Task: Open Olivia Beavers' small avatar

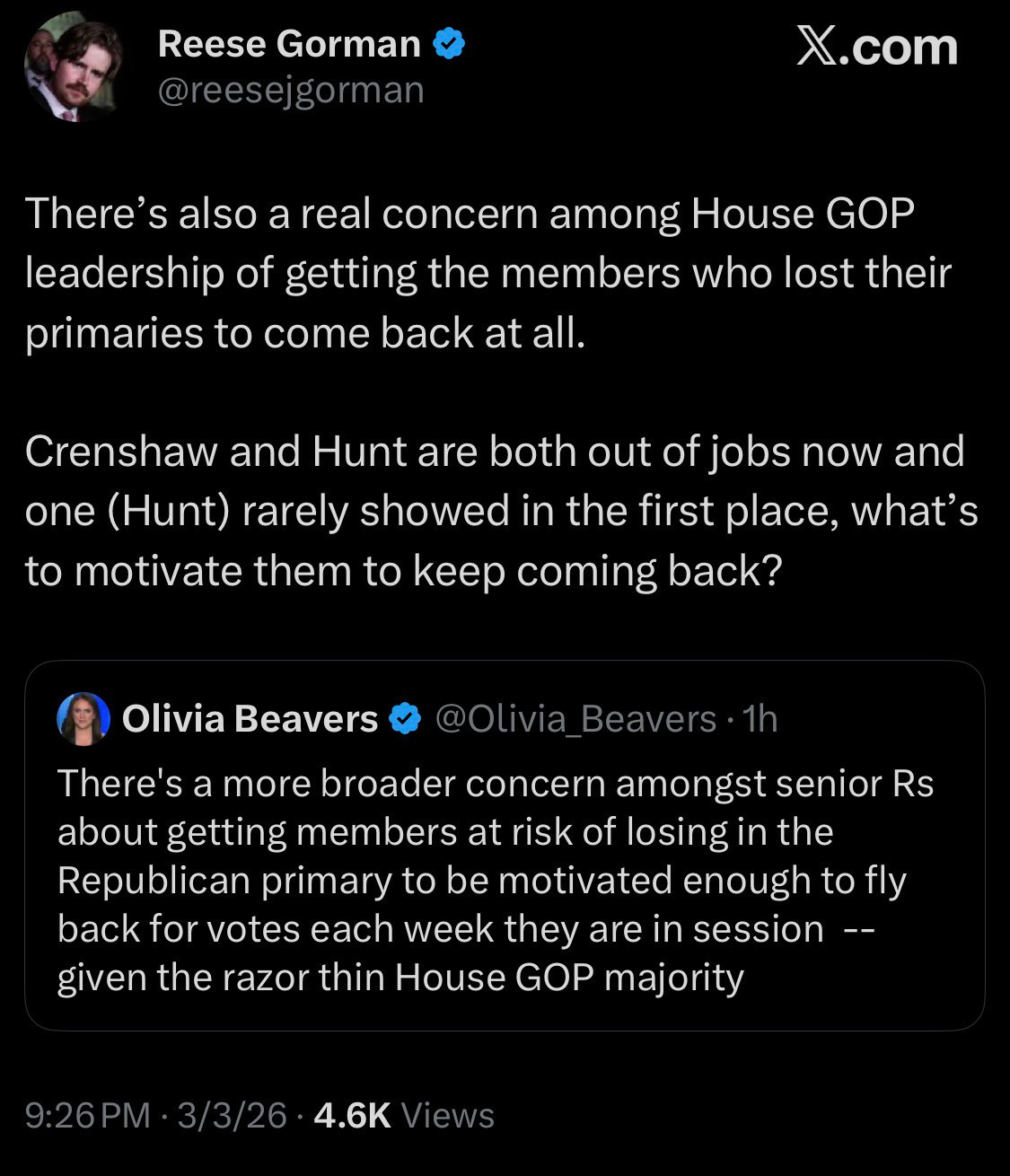Action: [x=83, y=719]
